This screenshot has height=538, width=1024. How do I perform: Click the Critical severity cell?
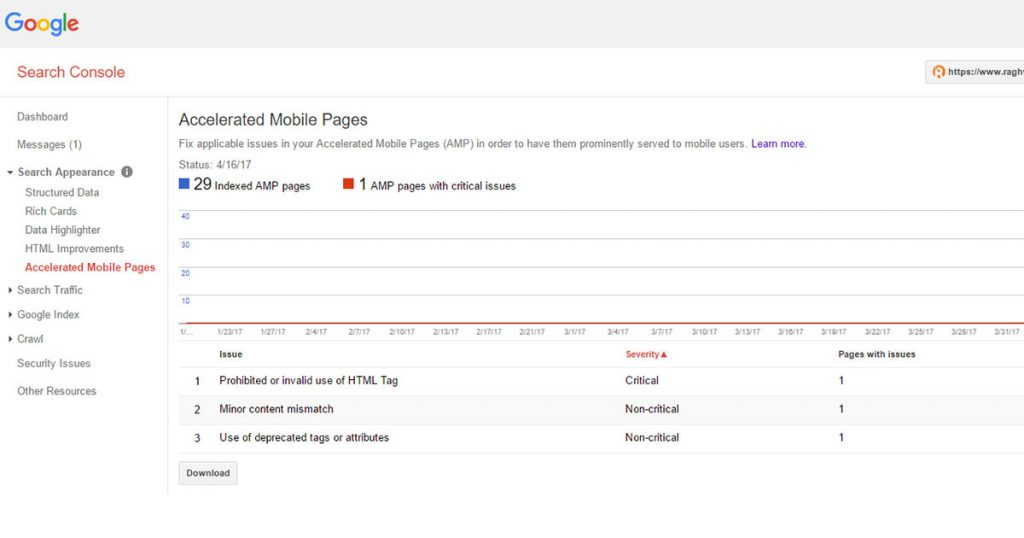[x=642, y=381]
